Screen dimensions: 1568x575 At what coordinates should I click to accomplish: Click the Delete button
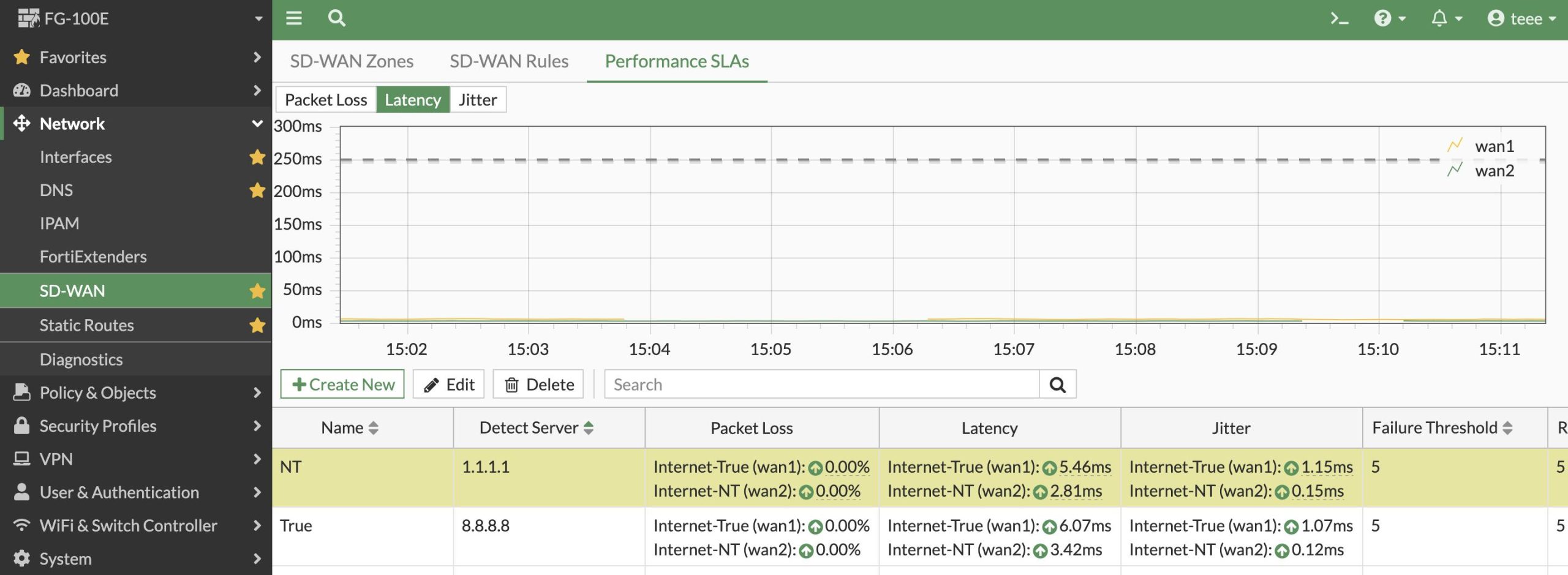pyautogui.click(x=538, y=385)
